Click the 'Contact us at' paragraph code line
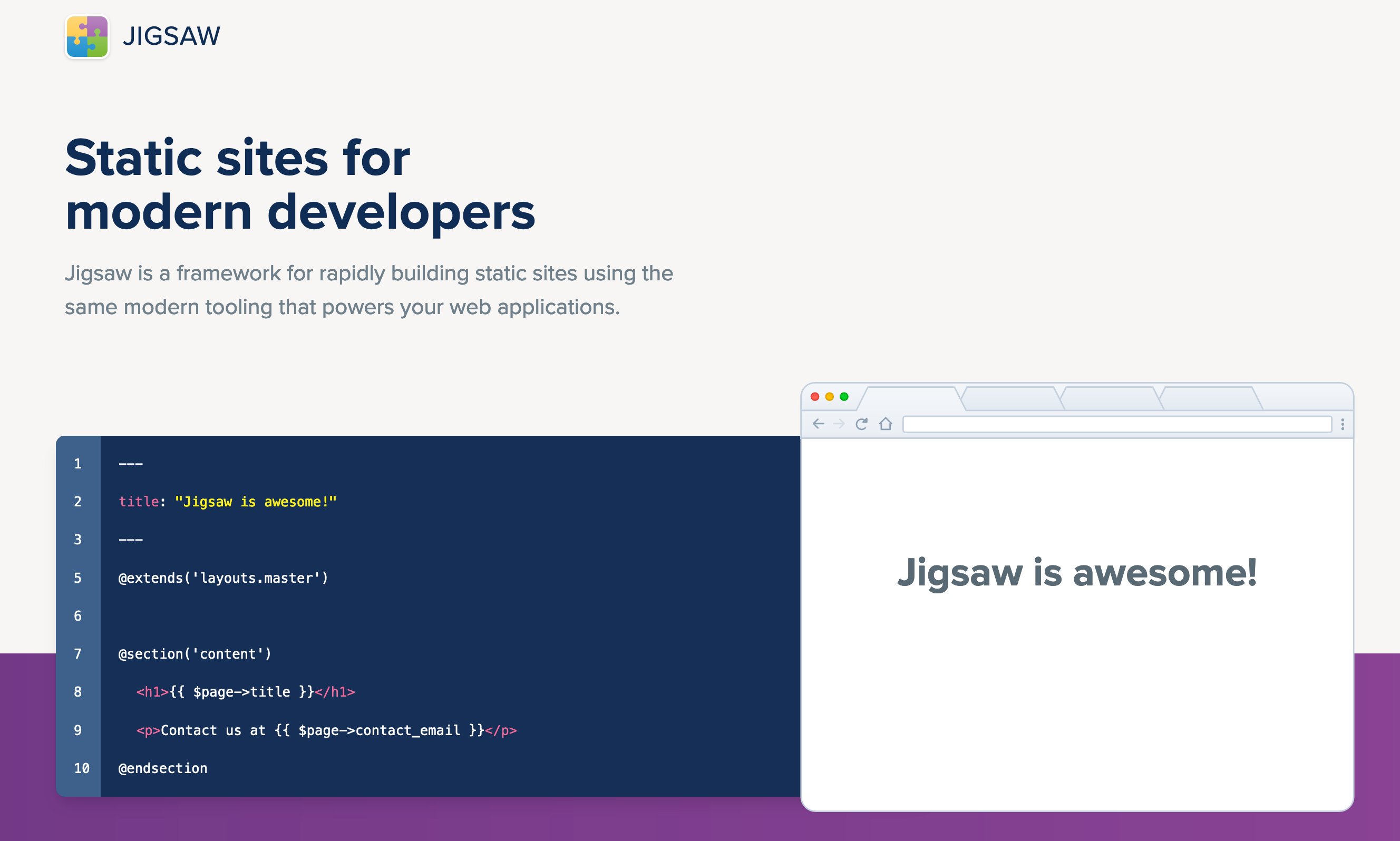 (x=326, y=730)
